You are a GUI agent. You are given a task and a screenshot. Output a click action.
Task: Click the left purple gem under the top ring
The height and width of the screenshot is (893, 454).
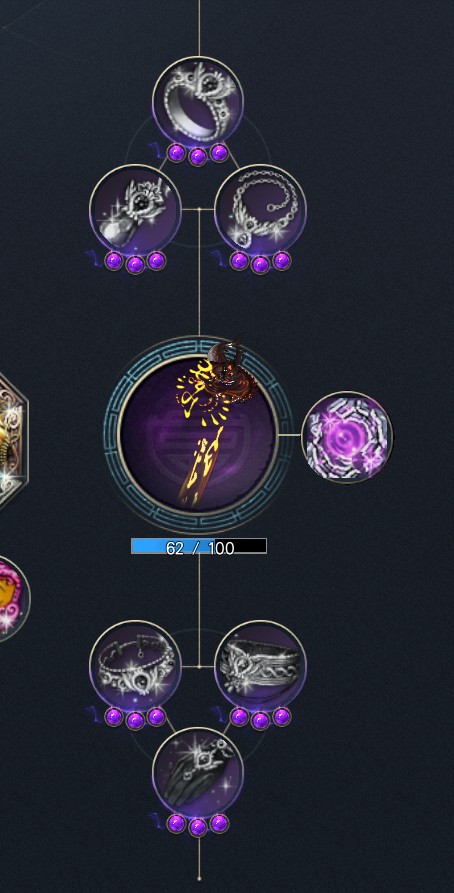(x=176, y=153)
